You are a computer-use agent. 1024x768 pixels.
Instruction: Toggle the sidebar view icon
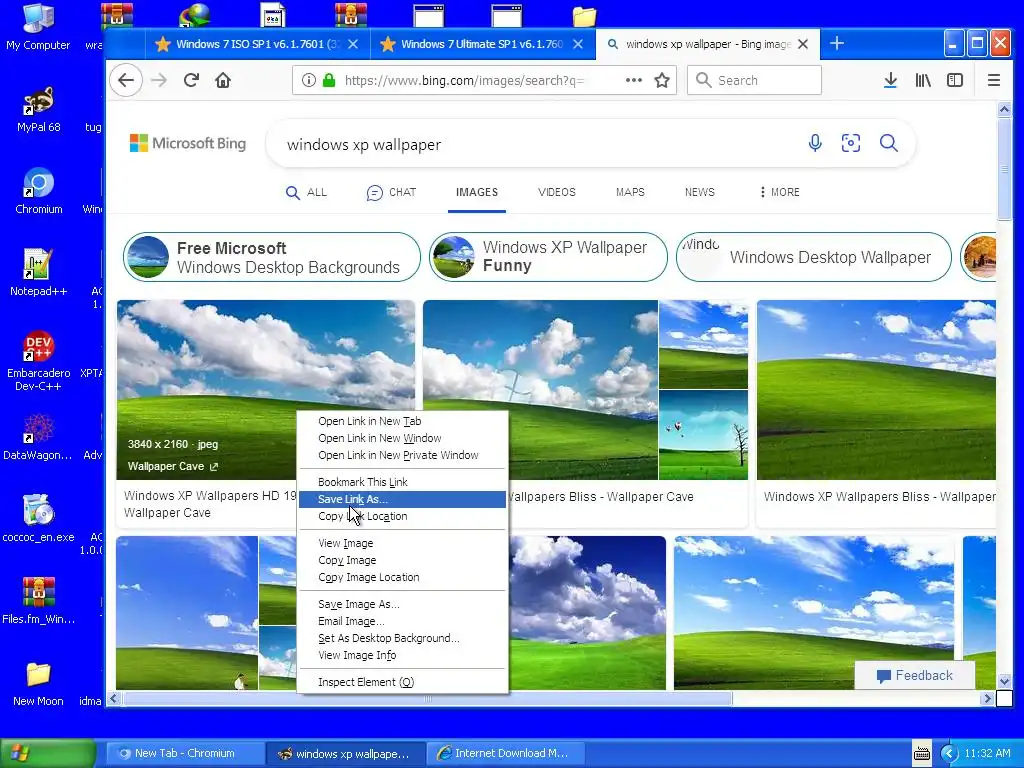[x=955, y=80]
